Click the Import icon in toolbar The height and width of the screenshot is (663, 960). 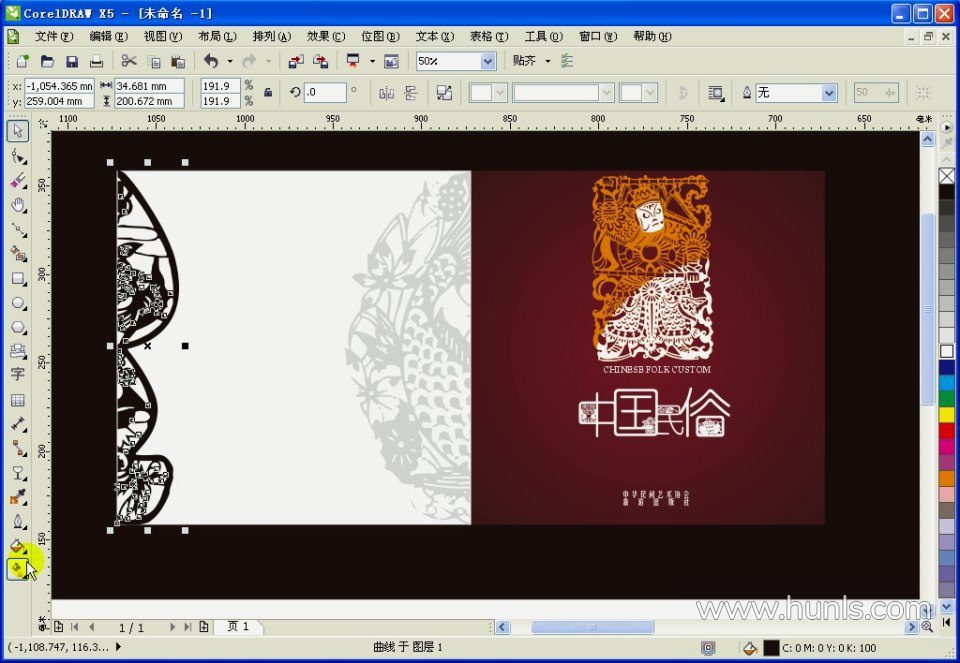(296, 61)
